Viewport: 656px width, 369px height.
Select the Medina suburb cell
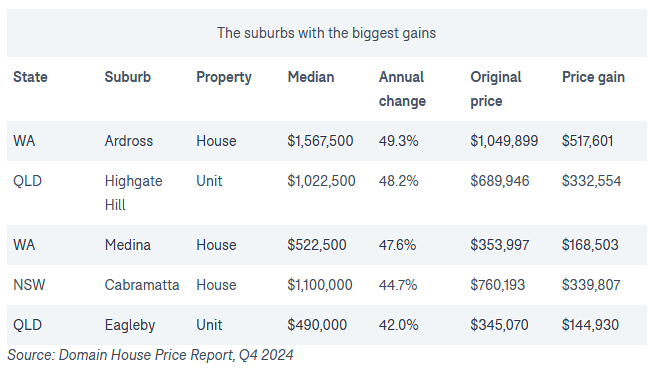(128, 245)
